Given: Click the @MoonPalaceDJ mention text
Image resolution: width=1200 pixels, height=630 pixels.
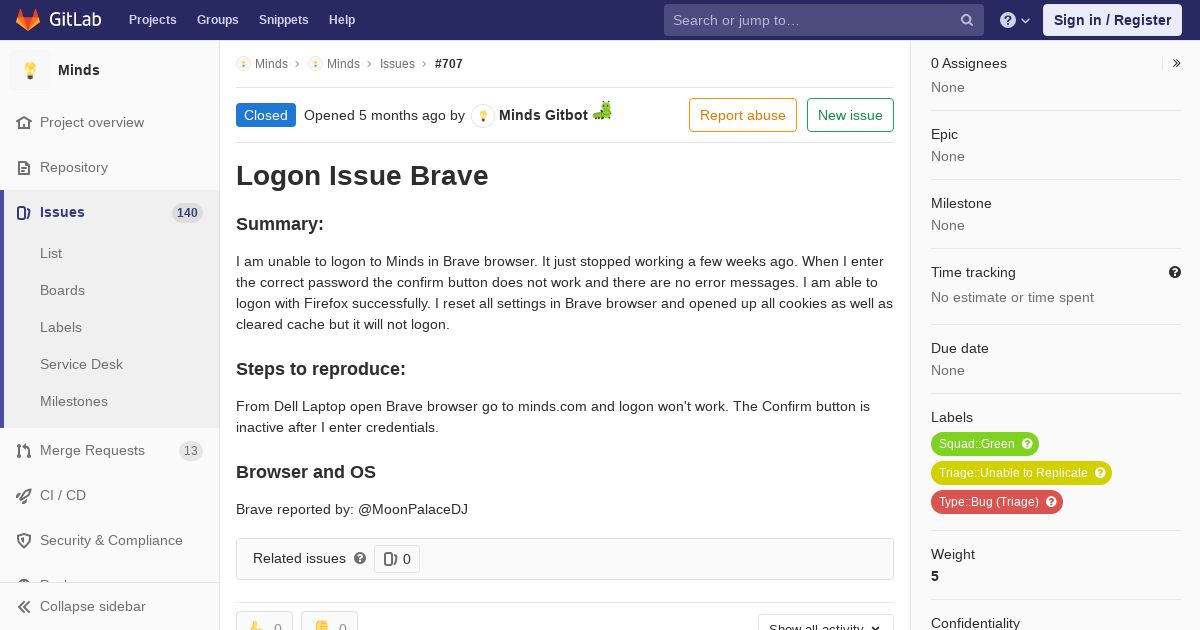Looking at the screenshot, I should pyautogui.click(x=413, y=509).
